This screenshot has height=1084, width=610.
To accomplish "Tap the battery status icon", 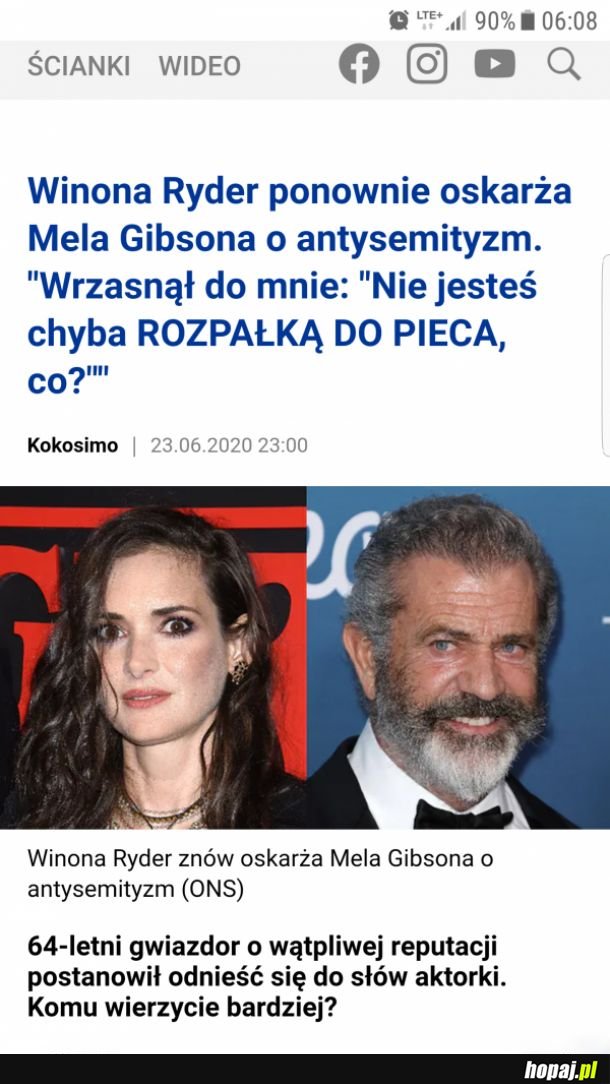I will [x=528, y=21].
